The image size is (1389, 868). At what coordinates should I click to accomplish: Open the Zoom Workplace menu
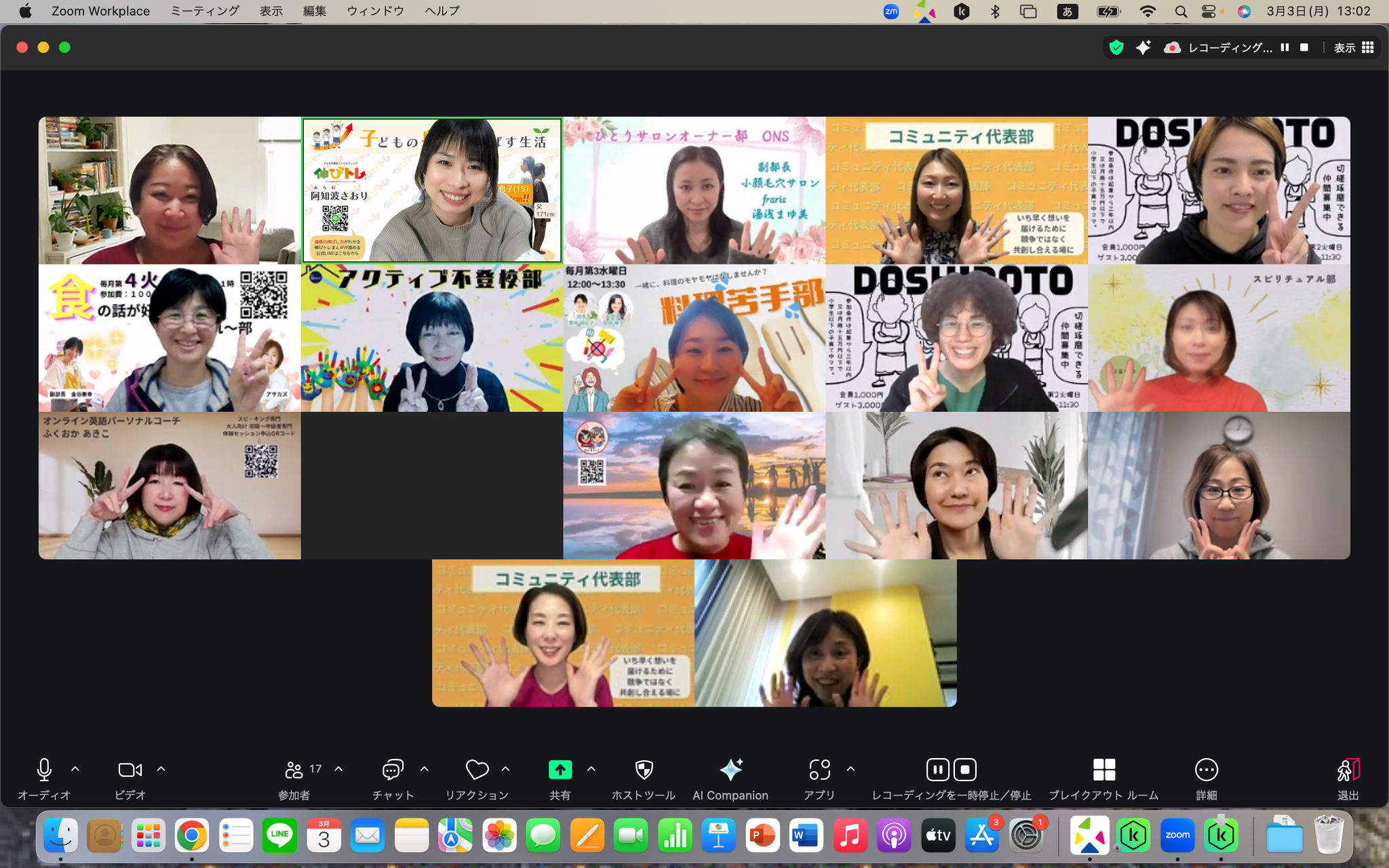point(100,11)
